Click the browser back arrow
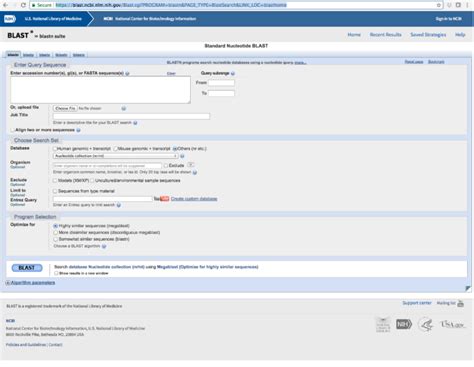The width and height of the screenshot is (474, 367). (x=5, y=5)
